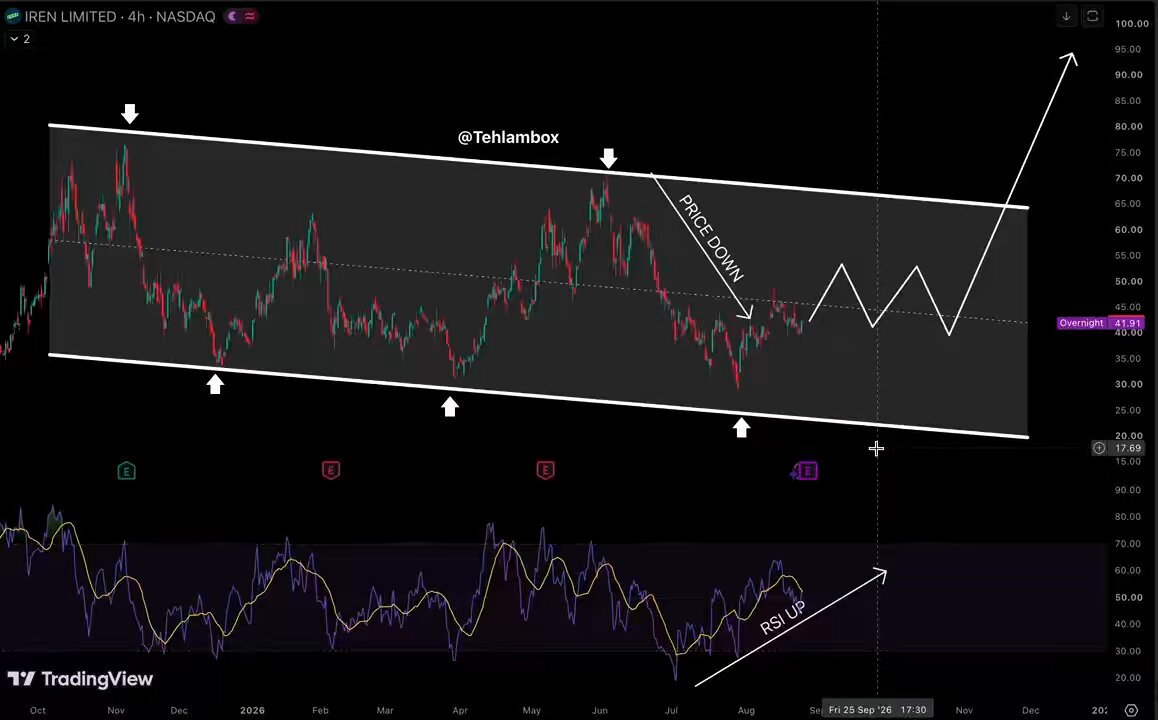Screen dimensions: 1158x720
Task: Click the Aug label on the time axis
Action: (747, 710)
